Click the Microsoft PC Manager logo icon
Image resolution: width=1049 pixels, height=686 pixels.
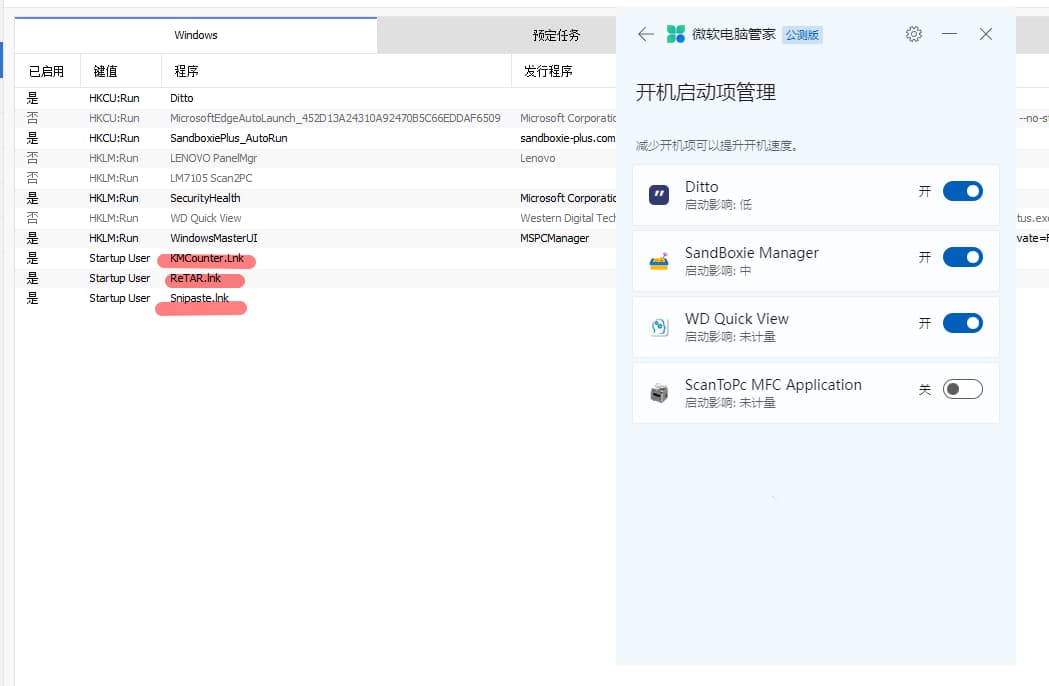pyautogui.click(x=676, y=34)
